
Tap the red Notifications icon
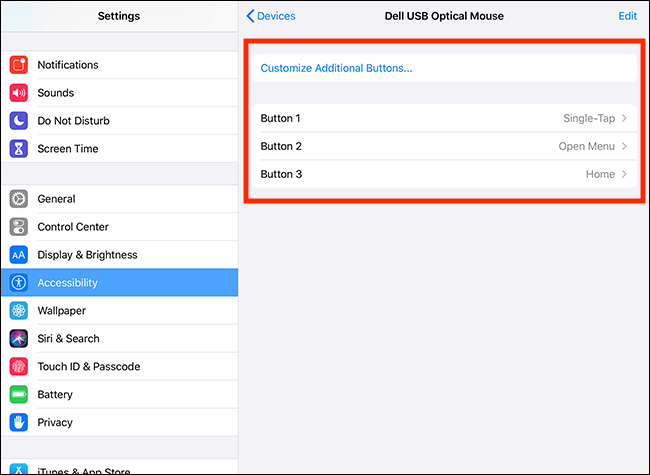[19, 65]
